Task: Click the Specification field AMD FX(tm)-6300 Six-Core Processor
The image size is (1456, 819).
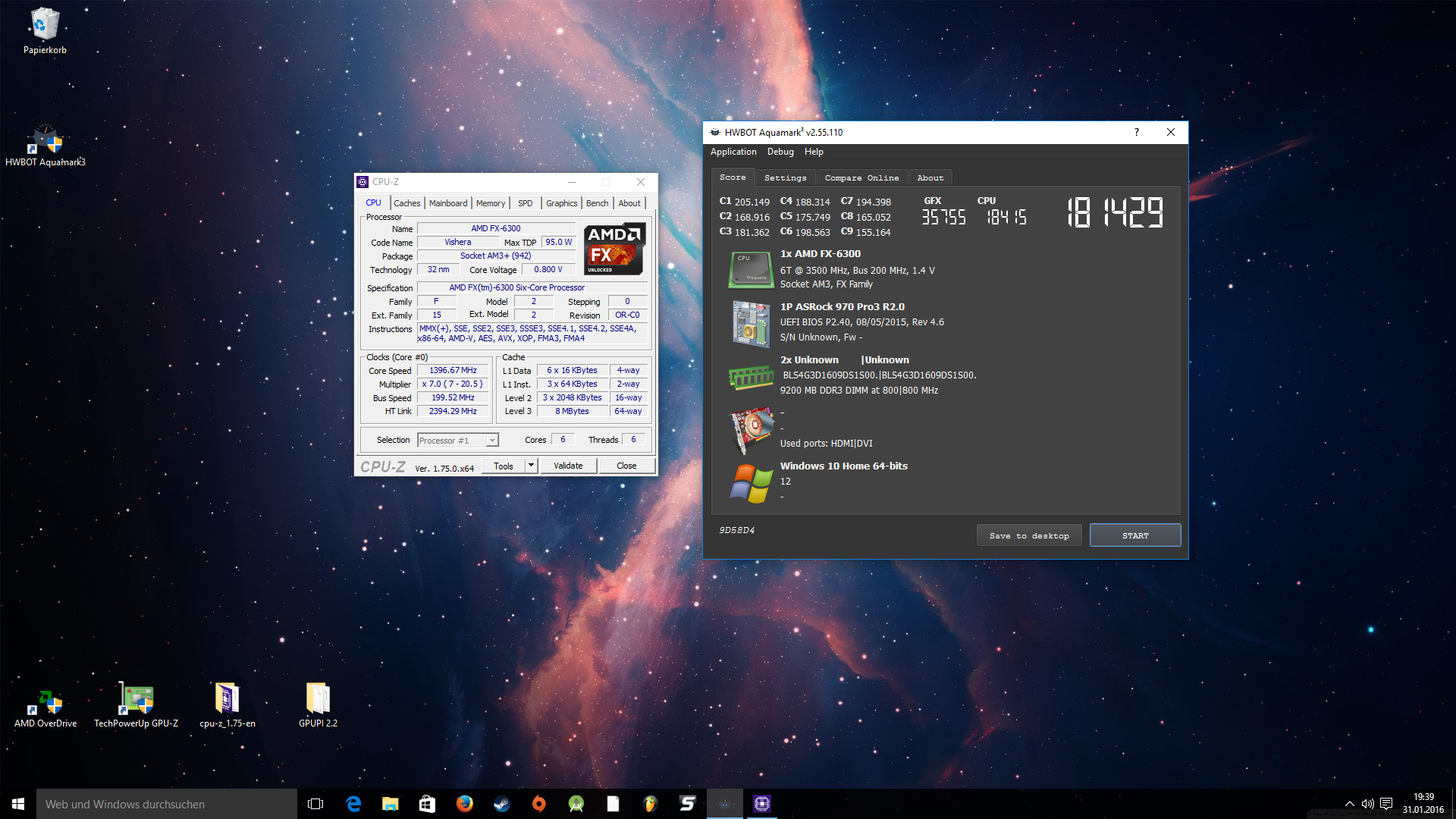Action: [x=532, y=287]
